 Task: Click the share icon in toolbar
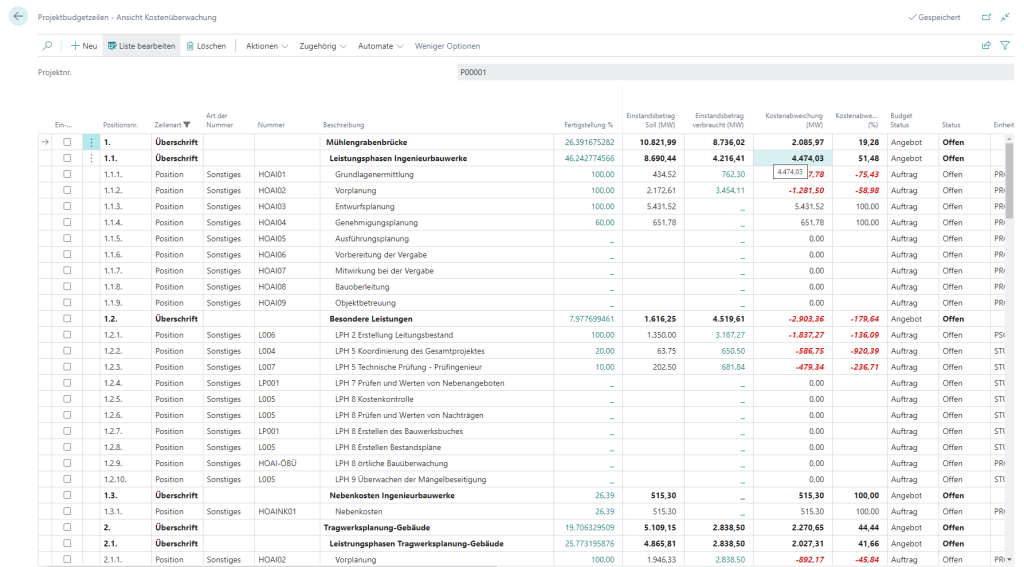(986, 45)
